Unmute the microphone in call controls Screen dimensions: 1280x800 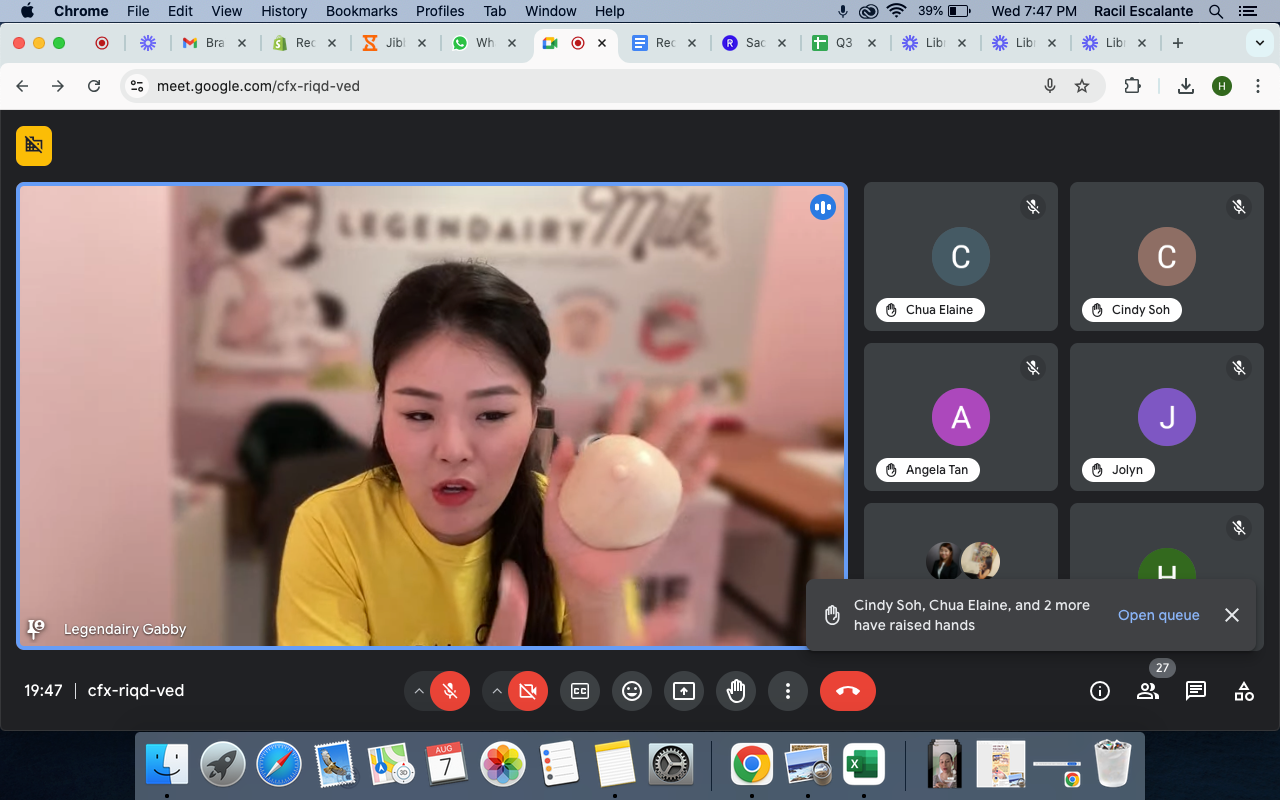450,691
